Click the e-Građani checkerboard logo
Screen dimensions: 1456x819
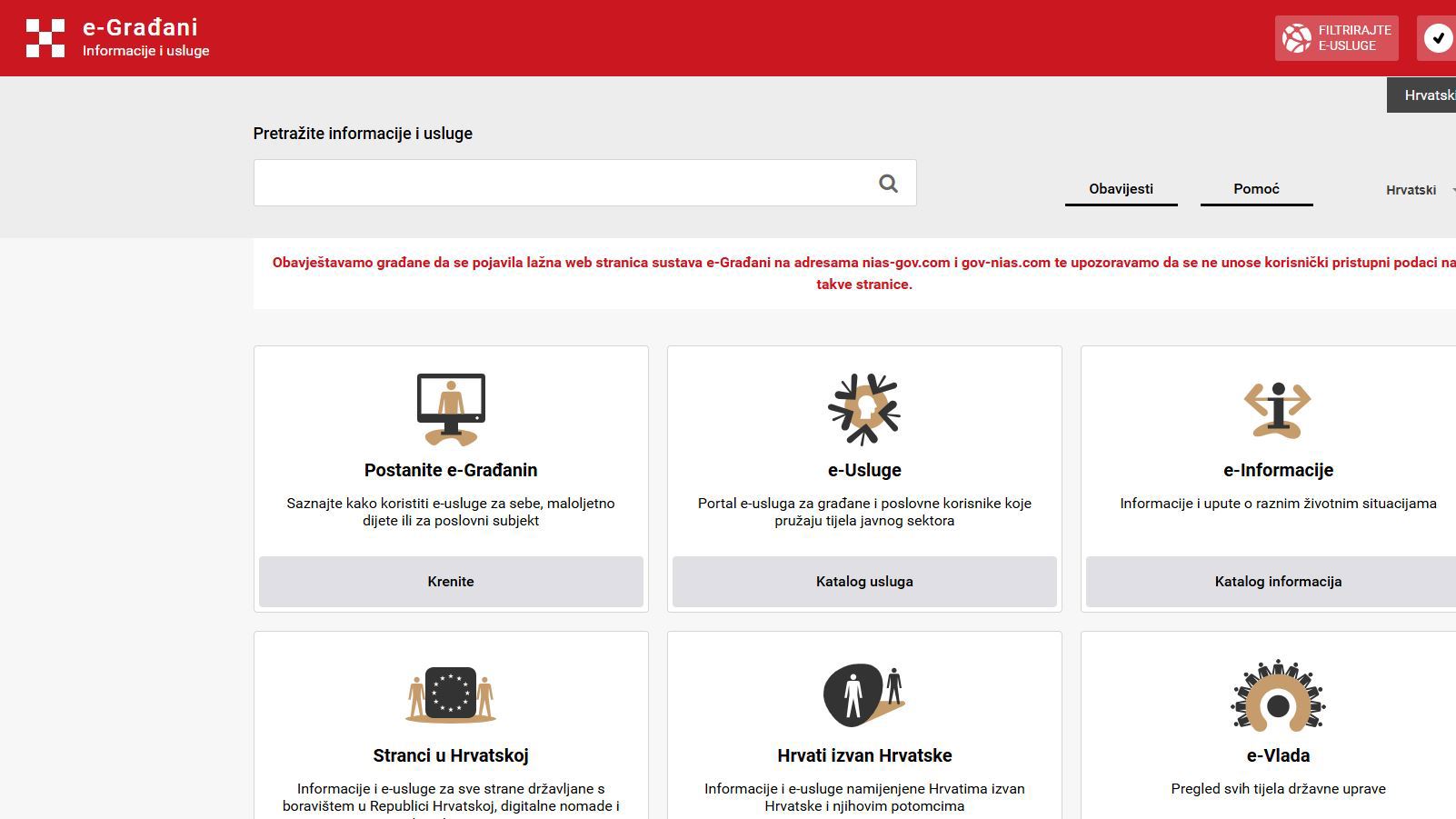(x=45, y=38)
